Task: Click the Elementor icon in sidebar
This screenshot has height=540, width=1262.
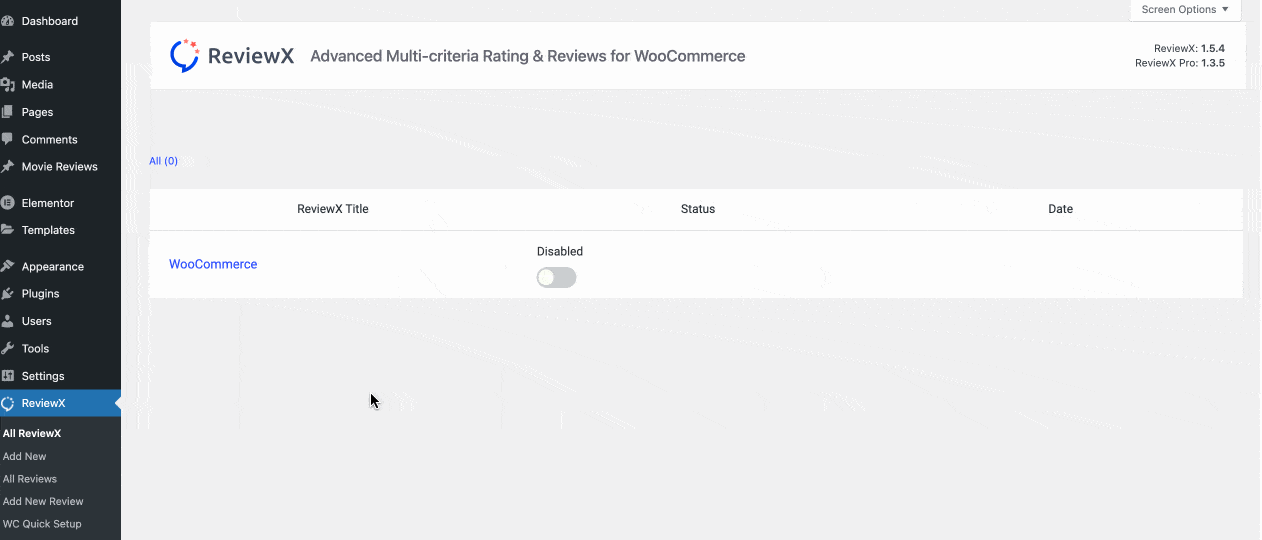Action: pos(8,203)
